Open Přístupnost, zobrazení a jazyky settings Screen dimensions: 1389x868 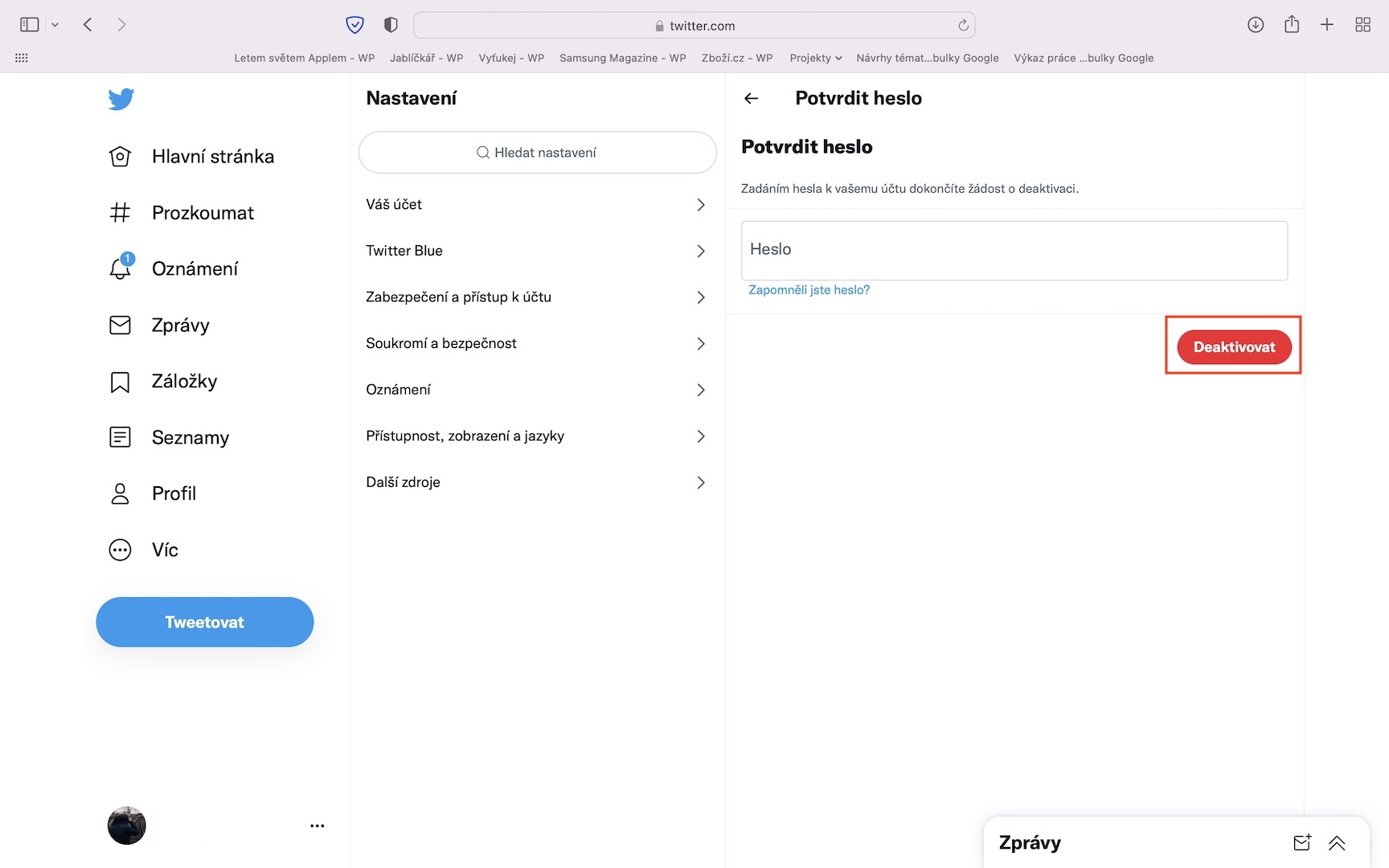tap(536, 436)
